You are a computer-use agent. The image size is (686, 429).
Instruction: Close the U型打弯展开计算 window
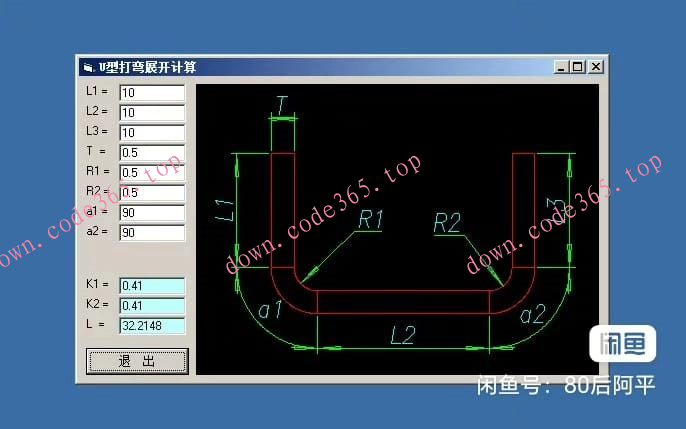[x=596, y=67]
